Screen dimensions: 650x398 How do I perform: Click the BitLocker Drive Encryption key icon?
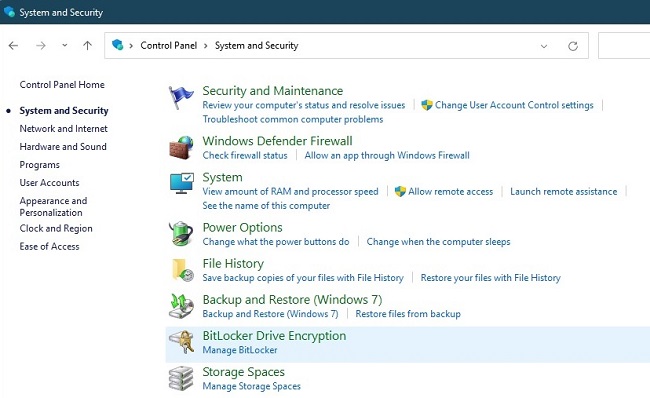(182, 342)
